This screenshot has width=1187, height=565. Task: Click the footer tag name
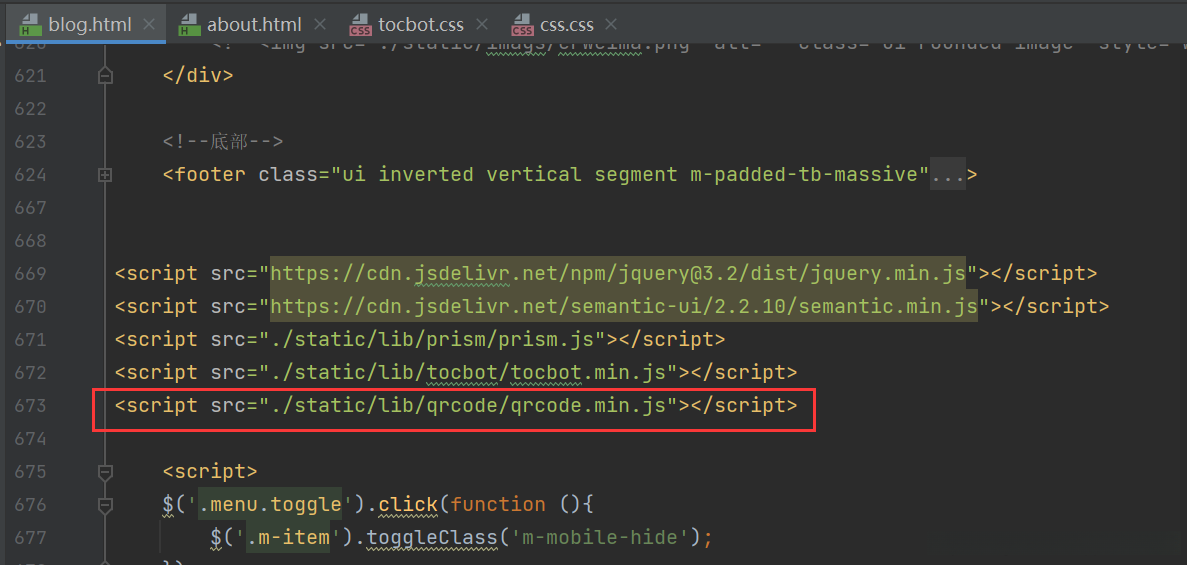(x=210, y=175)
